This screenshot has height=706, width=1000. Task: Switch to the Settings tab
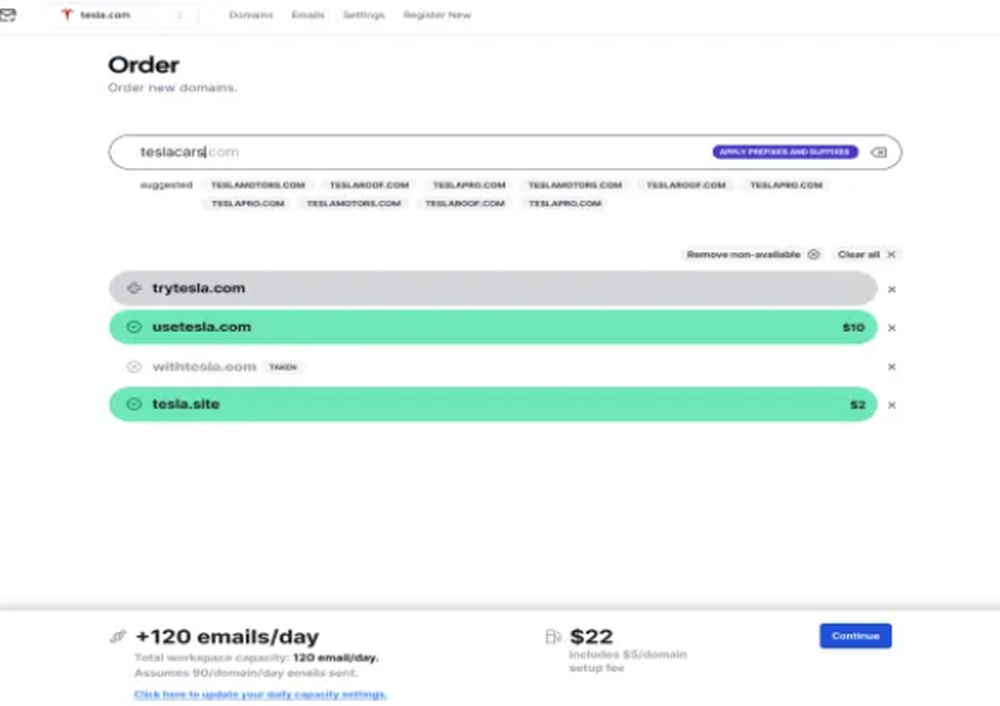(364, 15)
